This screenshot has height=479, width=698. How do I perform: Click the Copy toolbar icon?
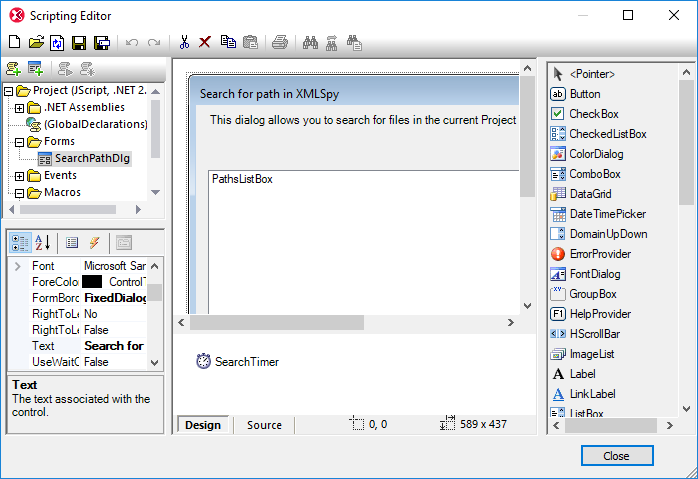click(228, 42)
